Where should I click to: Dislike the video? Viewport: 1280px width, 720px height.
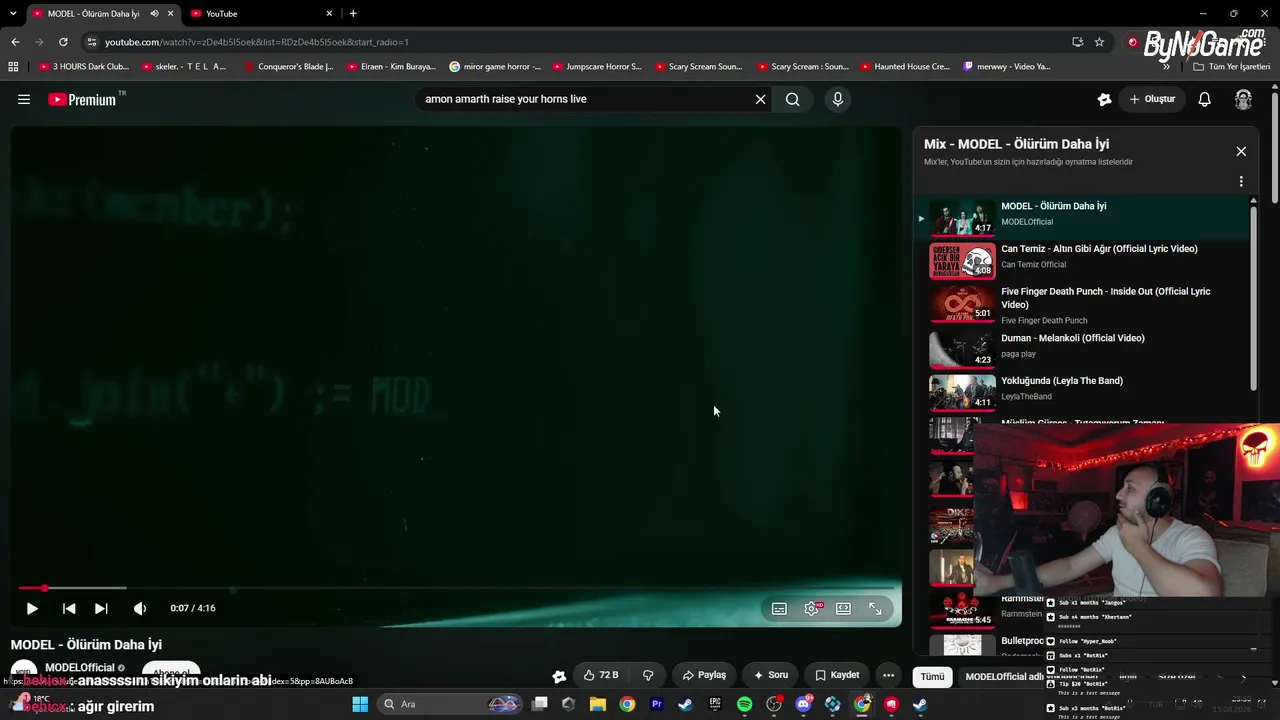(648, 675)
